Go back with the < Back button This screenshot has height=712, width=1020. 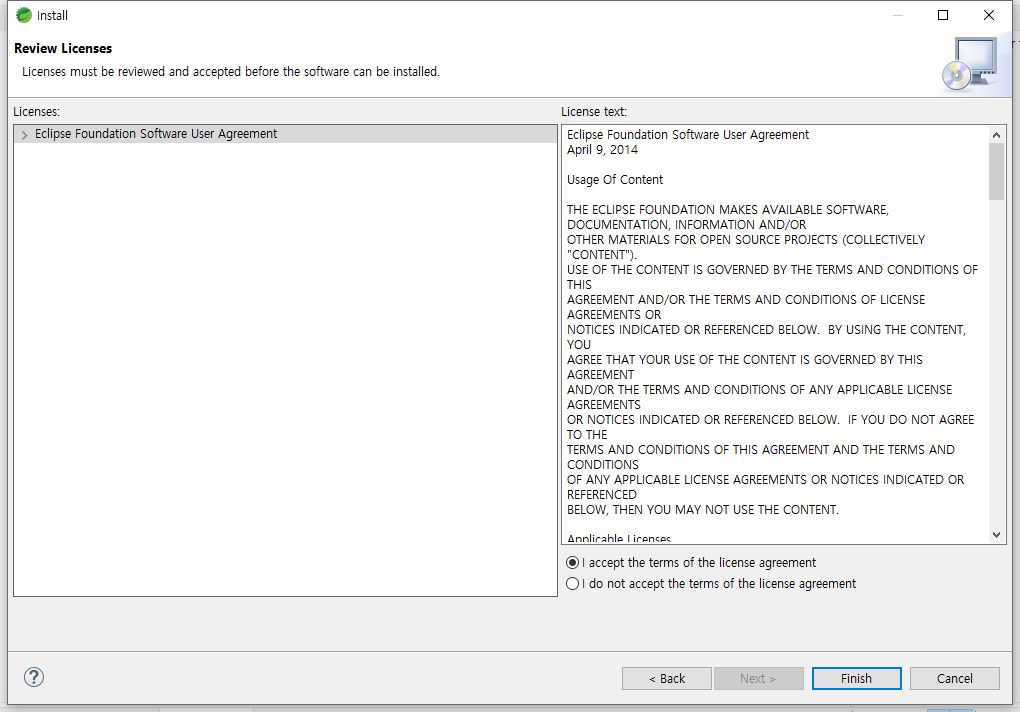pos(667,678)
